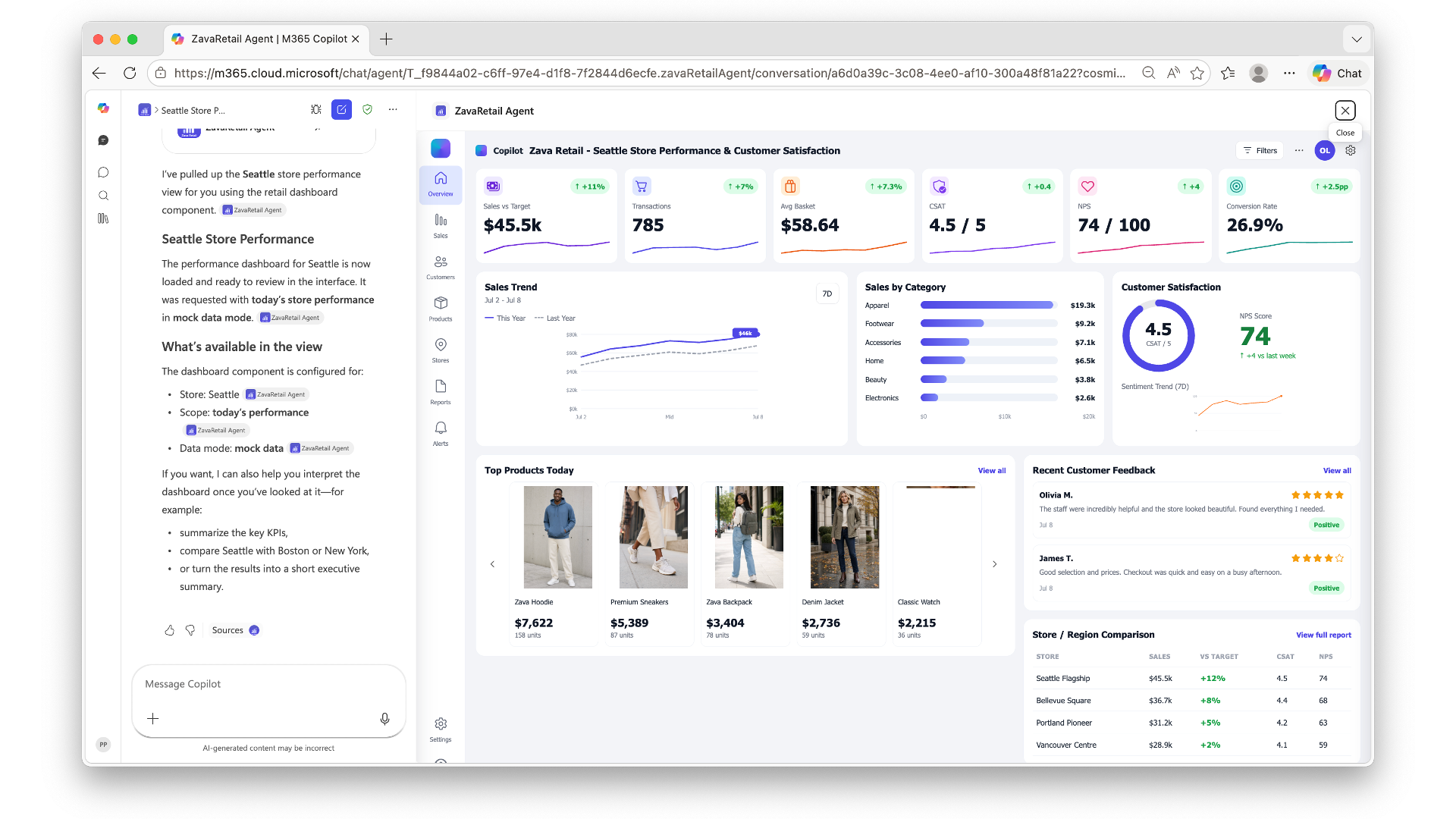Open the filled chat bubble icon in left rail
The width and height of the screenshot is (1456, 819).
click(103, 140)
